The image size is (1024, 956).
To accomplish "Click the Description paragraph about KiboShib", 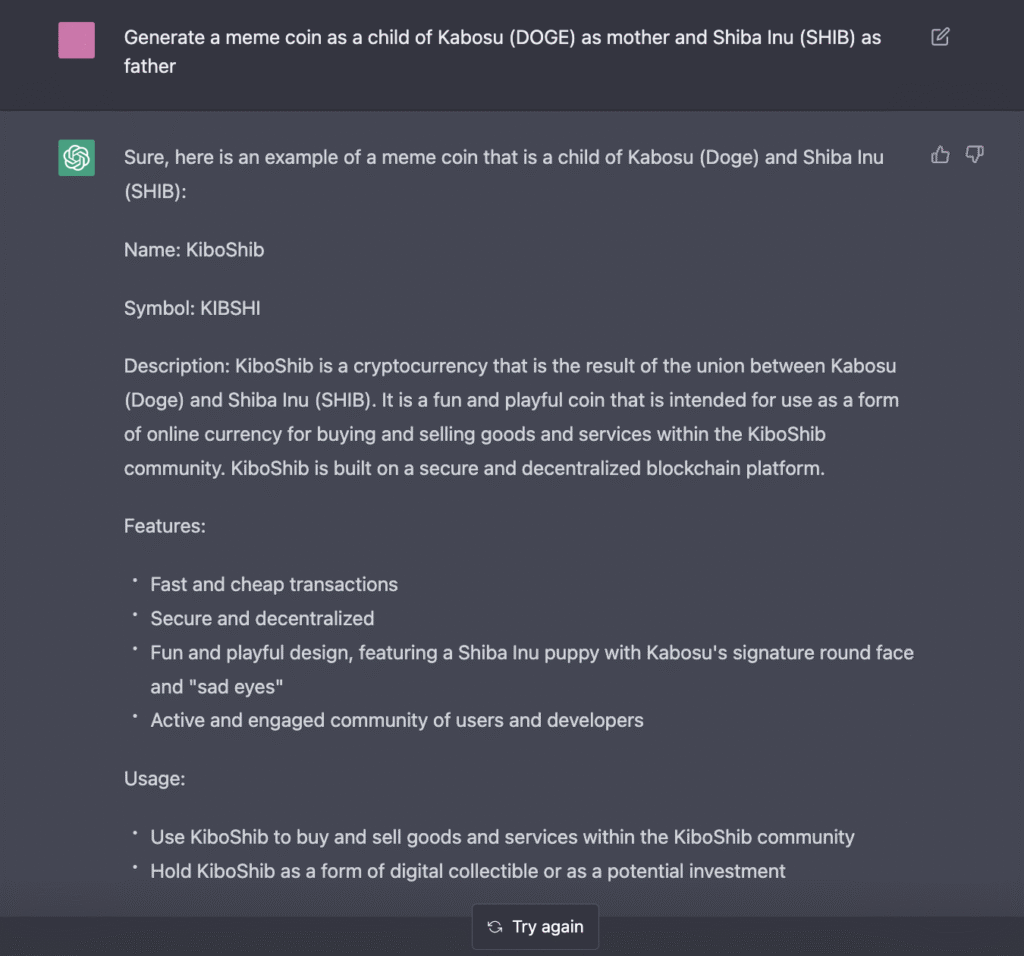I will (x=510, y=417).
